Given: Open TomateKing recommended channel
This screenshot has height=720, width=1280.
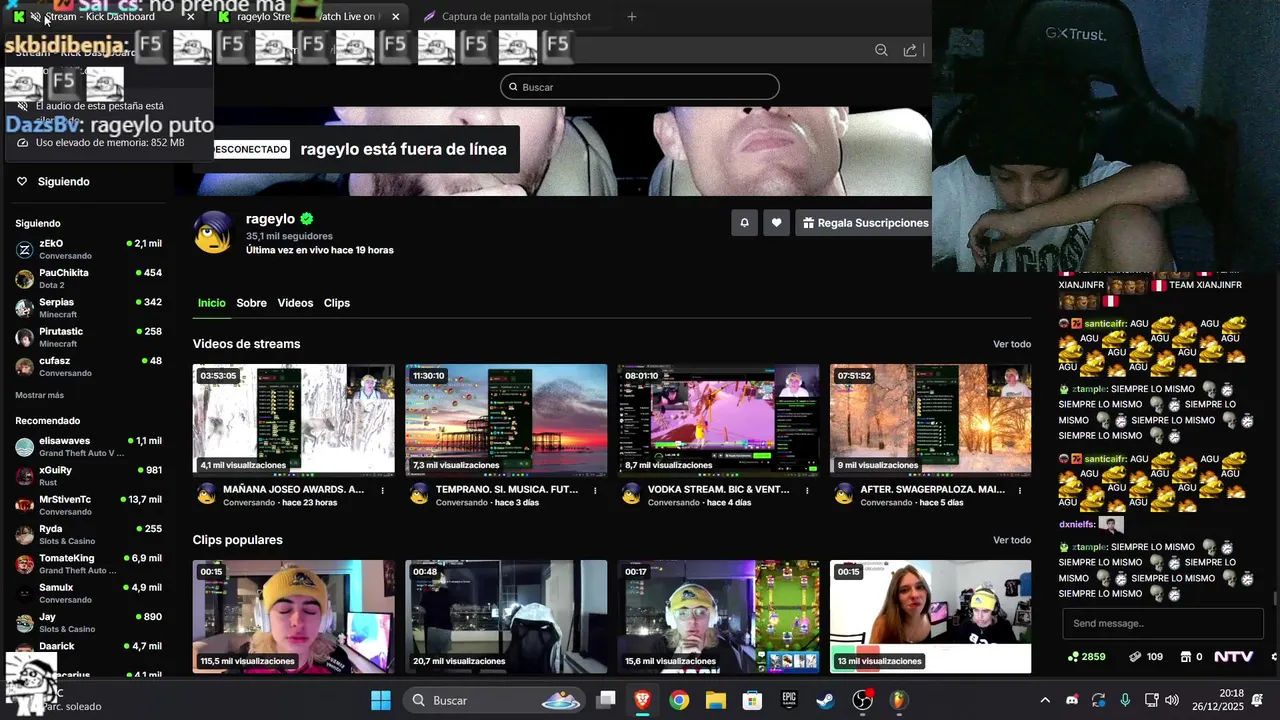Looking at the screenshot, I should coord(88,563).
